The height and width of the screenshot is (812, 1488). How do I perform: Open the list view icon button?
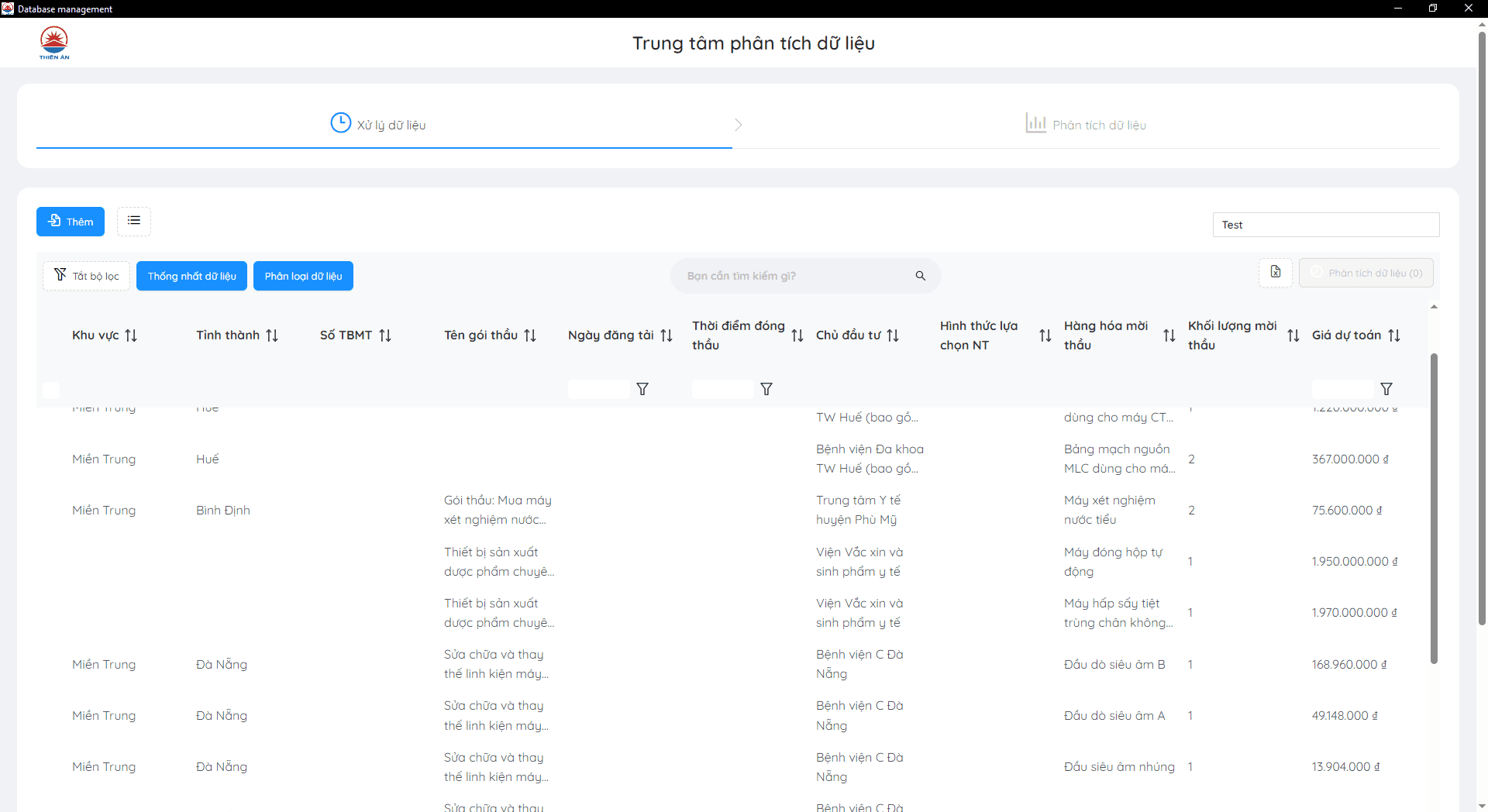pos(134,221)
